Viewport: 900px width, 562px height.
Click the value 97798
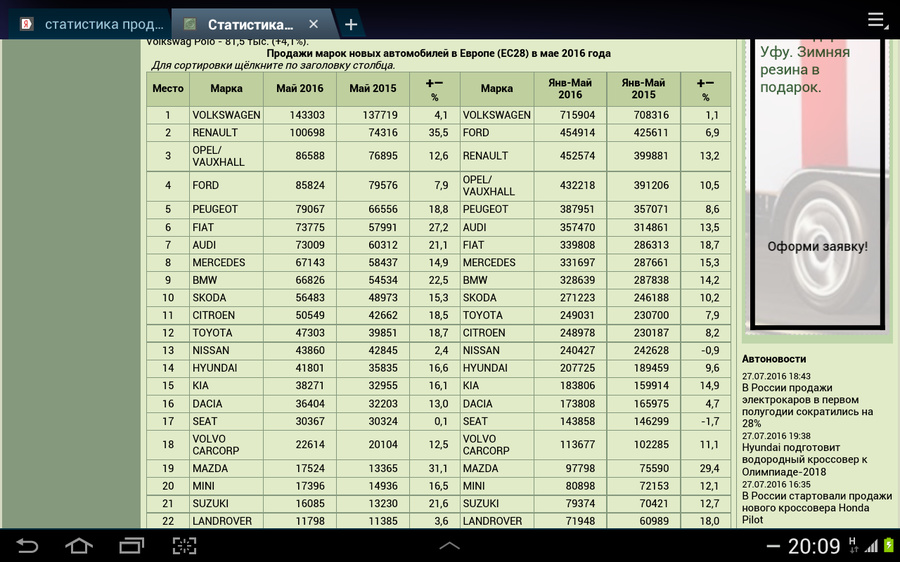click(580, 468)
